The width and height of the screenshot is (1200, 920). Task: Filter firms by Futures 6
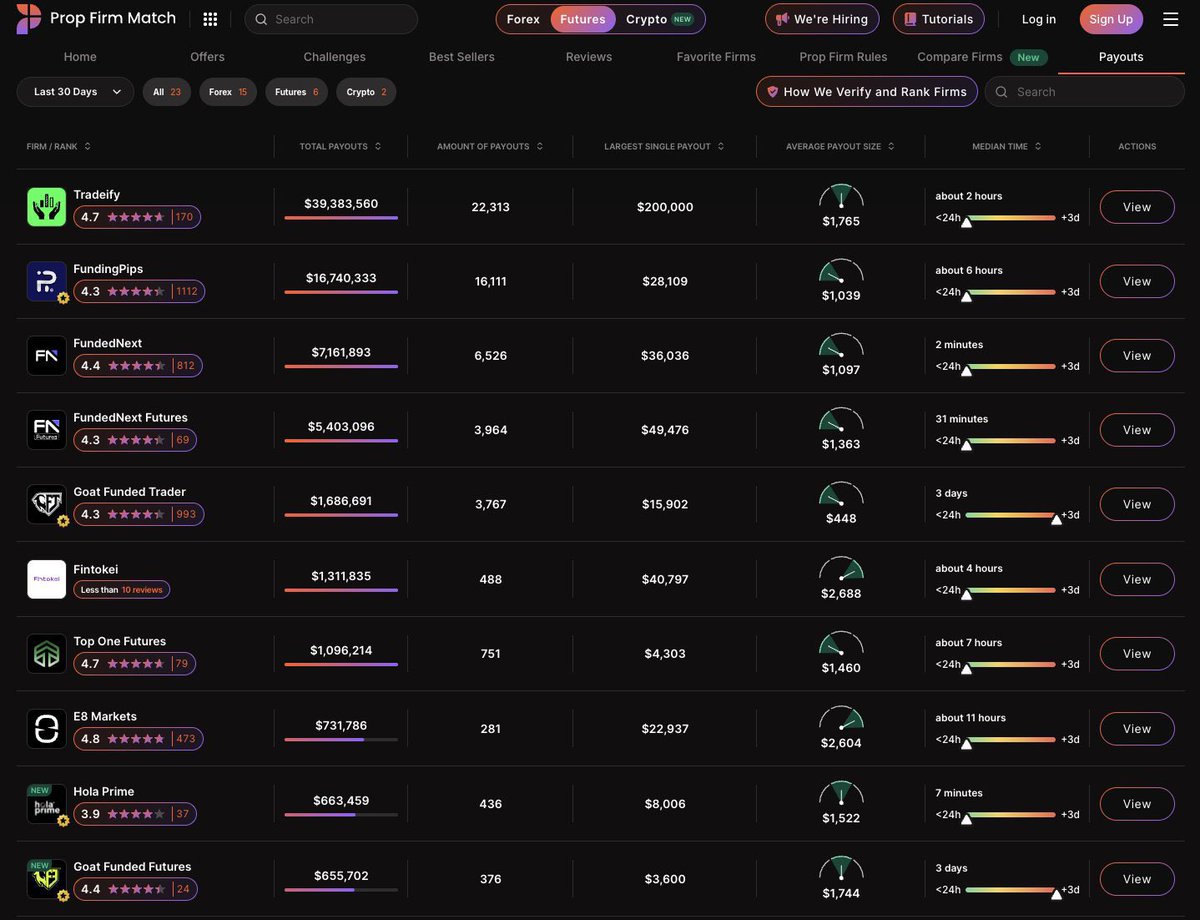(x=296, y=92)
